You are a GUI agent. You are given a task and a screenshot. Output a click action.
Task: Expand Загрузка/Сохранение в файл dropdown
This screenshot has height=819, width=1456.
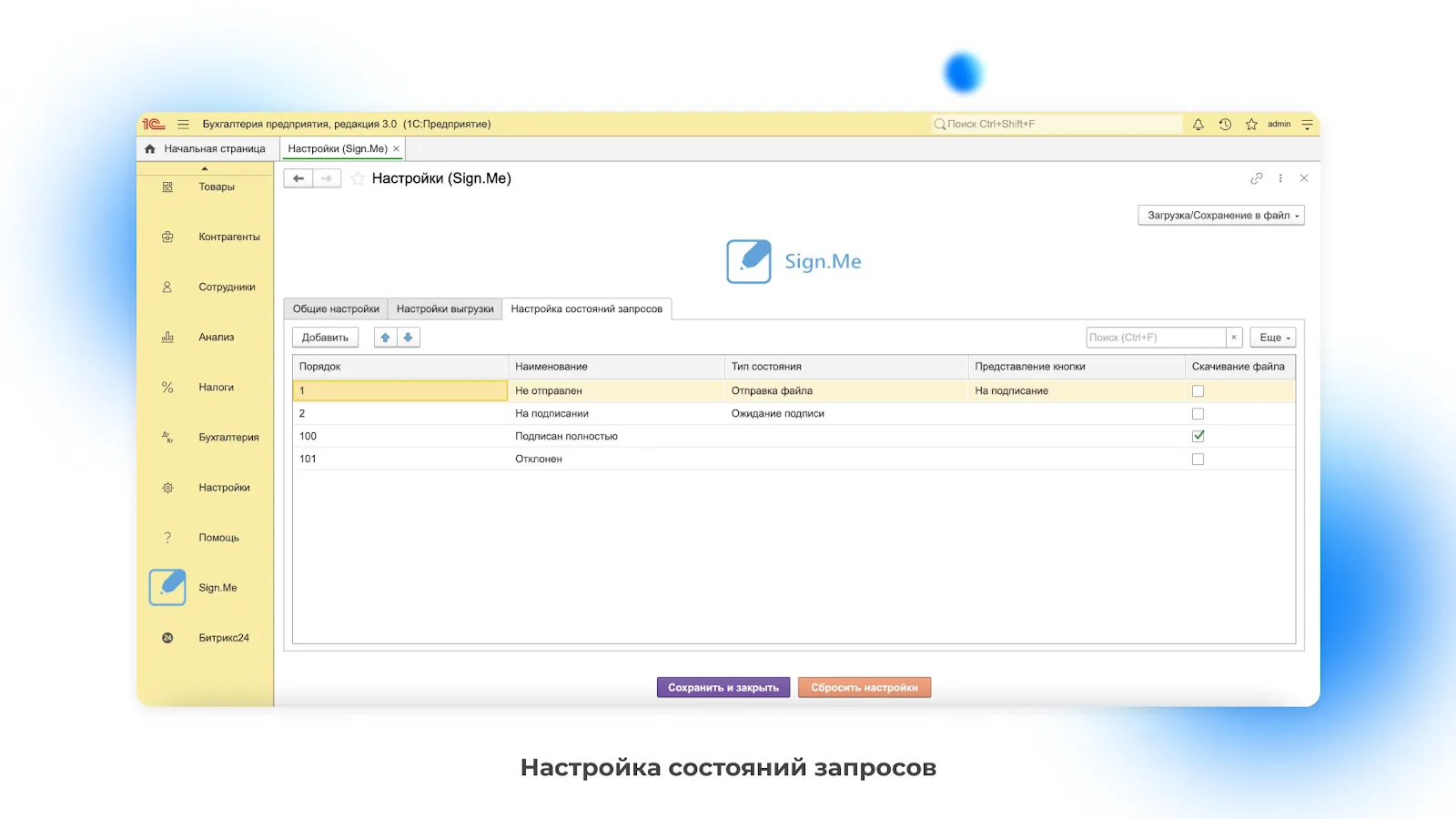pos(1220,216)
